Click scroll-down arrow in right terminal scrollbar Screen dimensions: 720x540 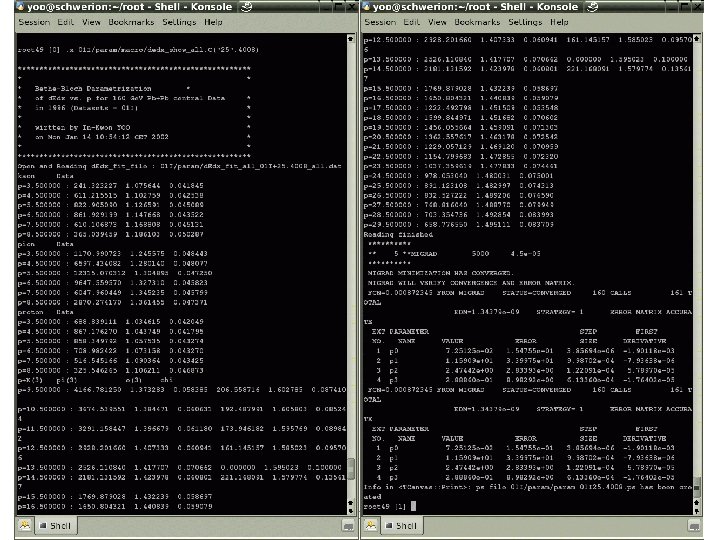pyautogui.click(x=697, y=511)
